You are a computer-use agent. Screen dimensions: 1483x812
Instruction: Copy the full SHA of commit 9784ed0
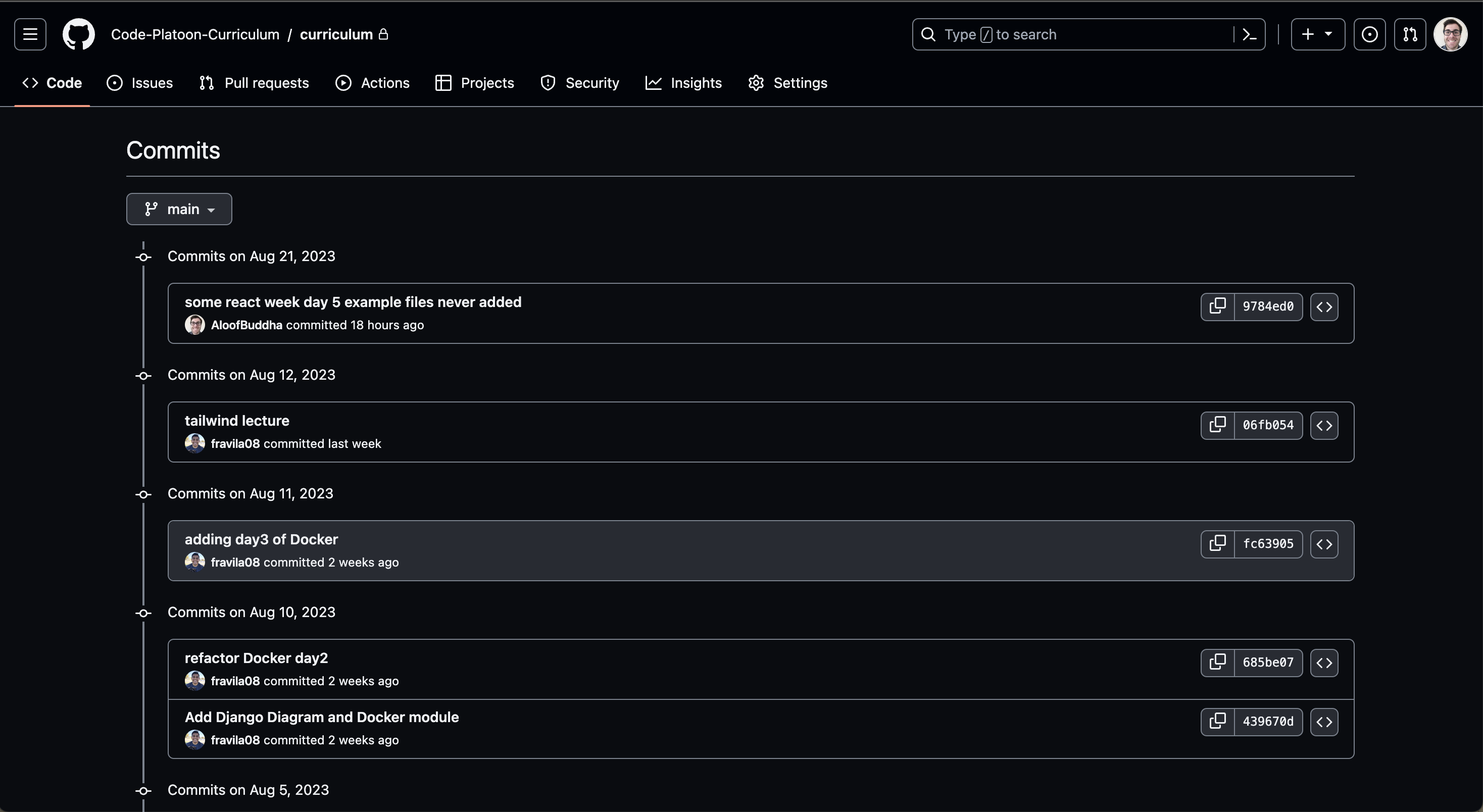[x=1218, y=307]
